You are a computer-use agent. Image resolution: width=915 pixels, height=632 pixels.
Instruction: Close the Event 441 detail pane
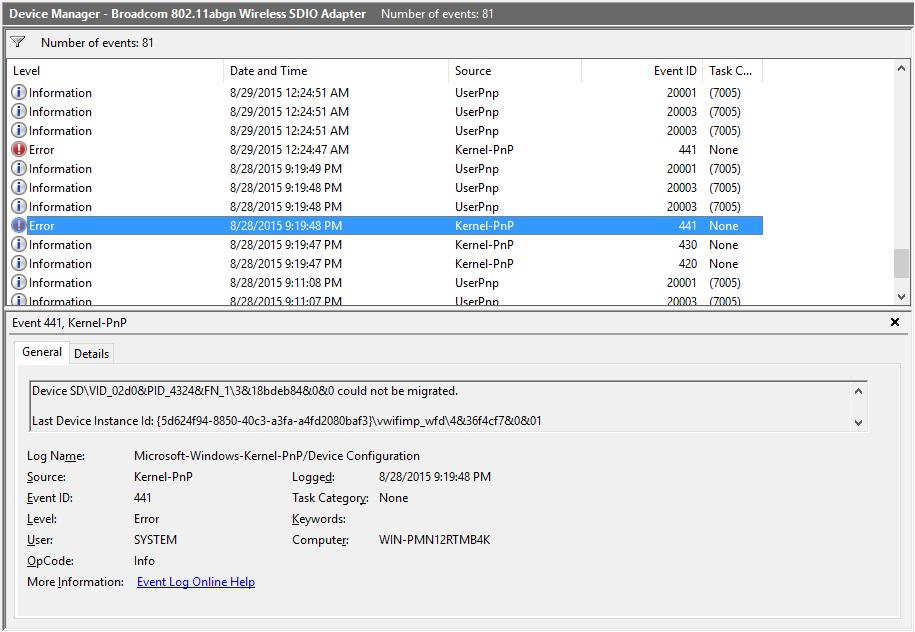point(895,322)
